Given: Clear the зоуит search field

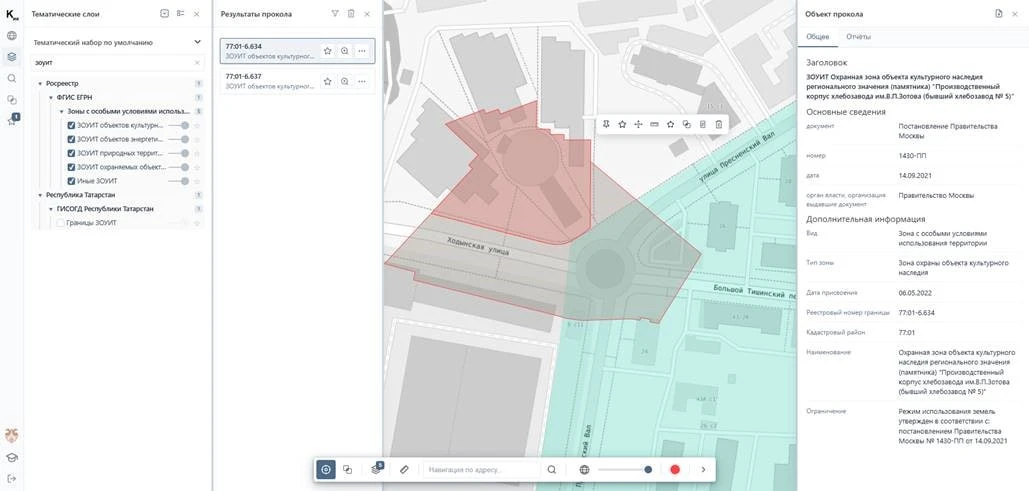Looking at the screenshot, I should [x=197, y=63].
